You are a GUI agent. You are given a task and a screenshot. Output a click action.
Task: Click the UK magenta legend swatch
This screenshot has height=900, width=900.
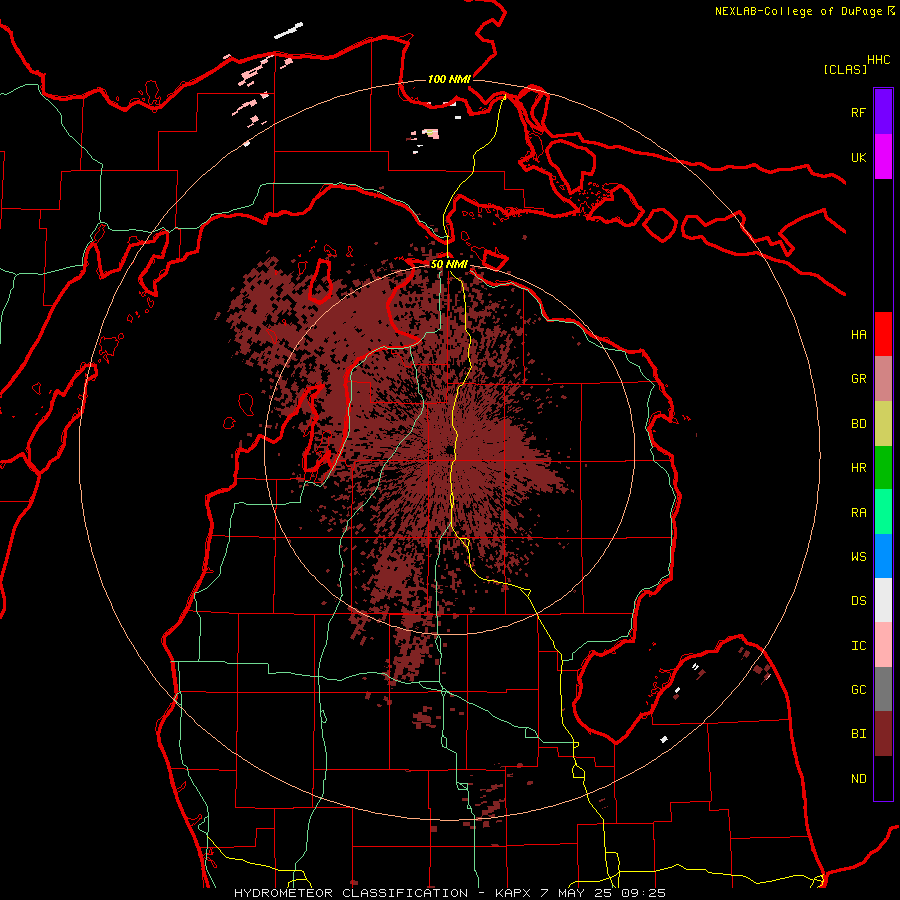click(x=883, y=157)
